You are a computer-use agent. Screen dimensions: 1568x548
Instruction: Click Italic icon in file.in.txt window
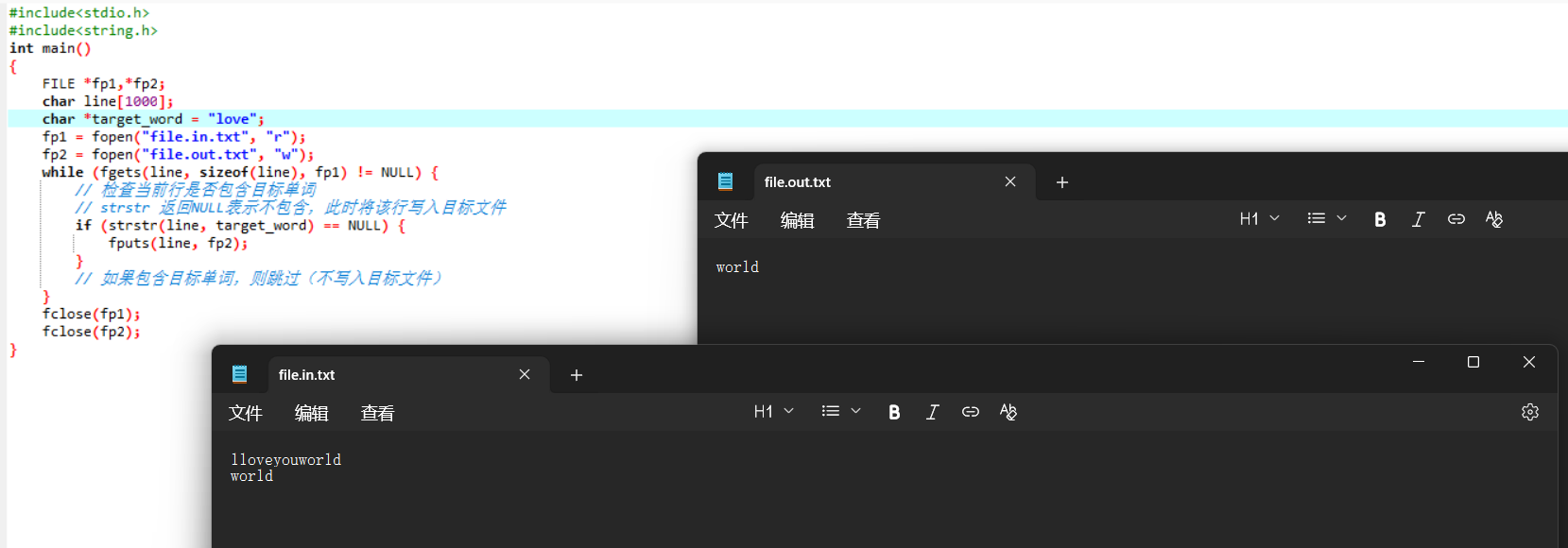coord(933,412)
